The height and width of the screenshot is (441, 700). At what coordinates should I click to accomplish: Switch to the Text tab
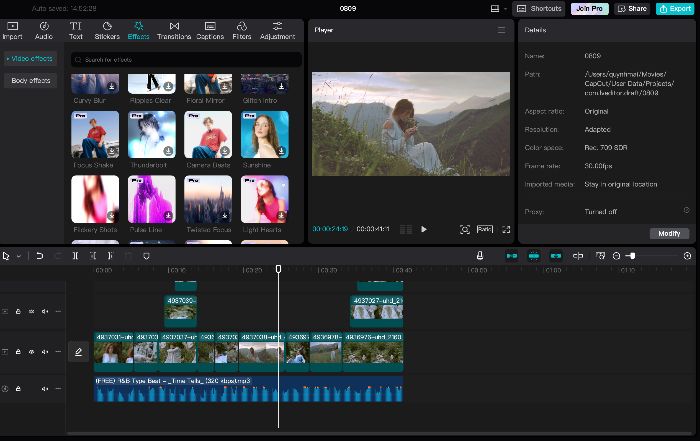tap(75, 30)
